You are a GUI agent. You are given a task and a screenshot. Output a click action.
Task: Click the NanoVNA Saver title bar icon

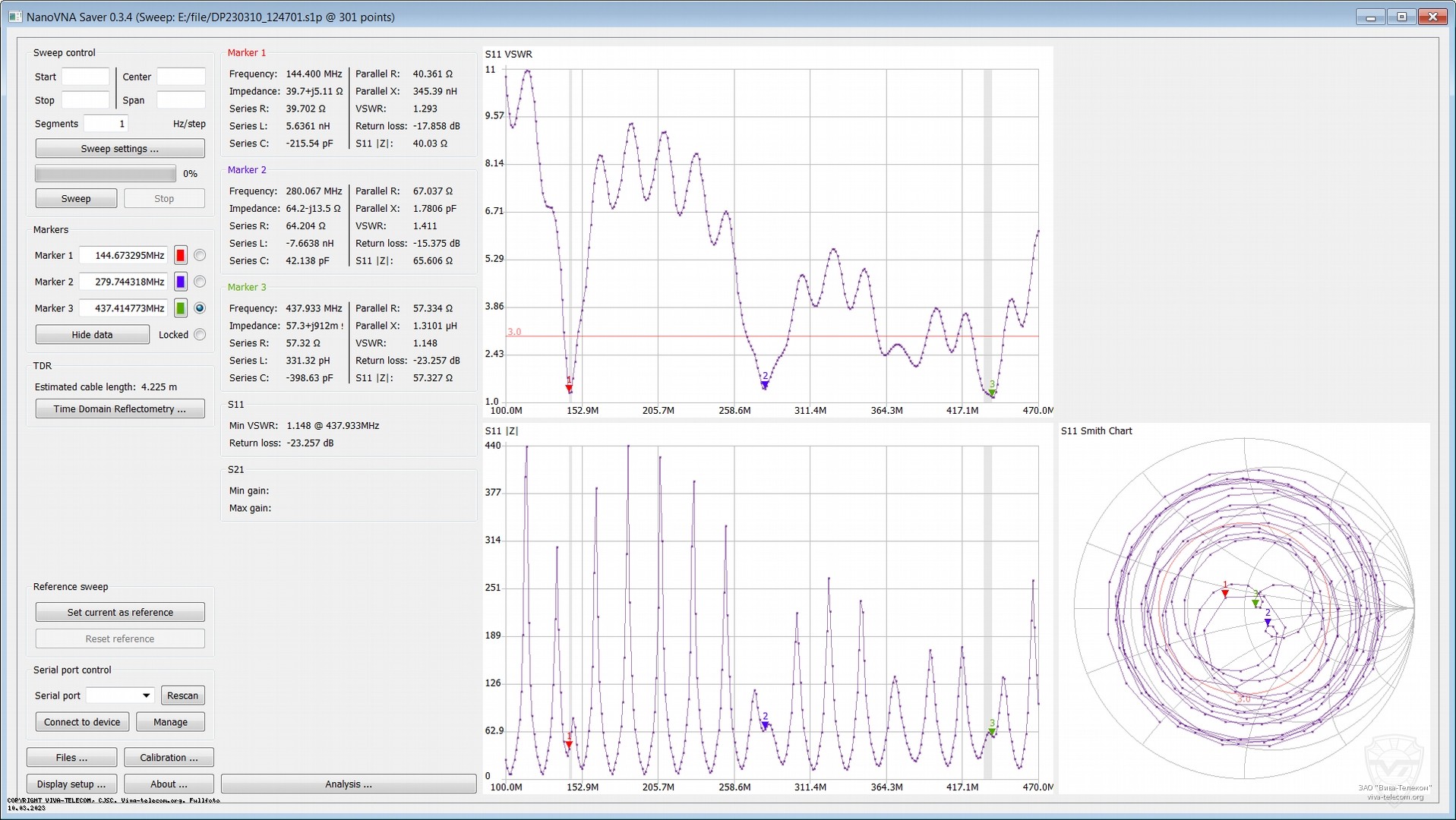click(x=15, y=17)
